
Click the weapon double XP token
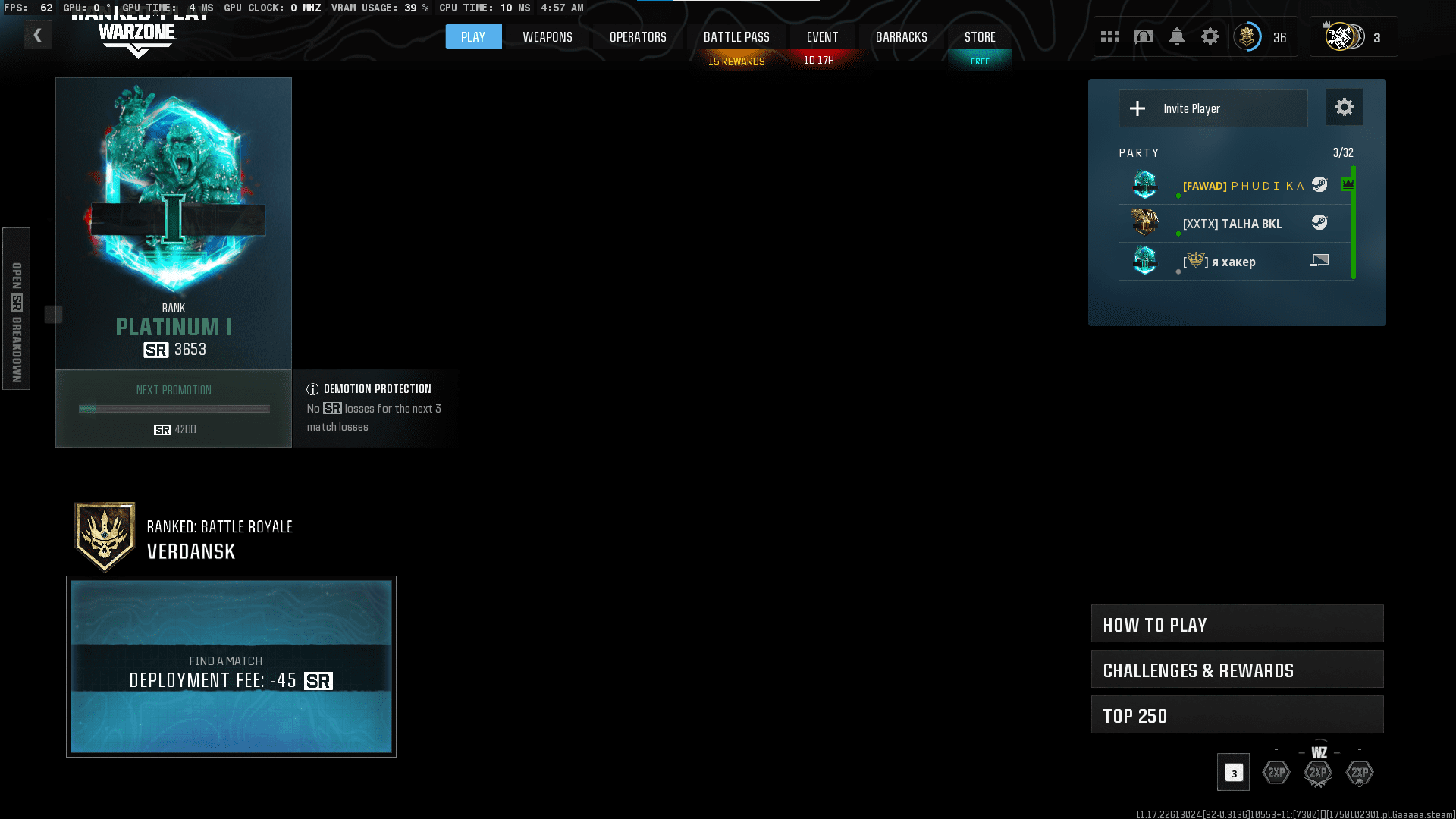(1318, 772)
